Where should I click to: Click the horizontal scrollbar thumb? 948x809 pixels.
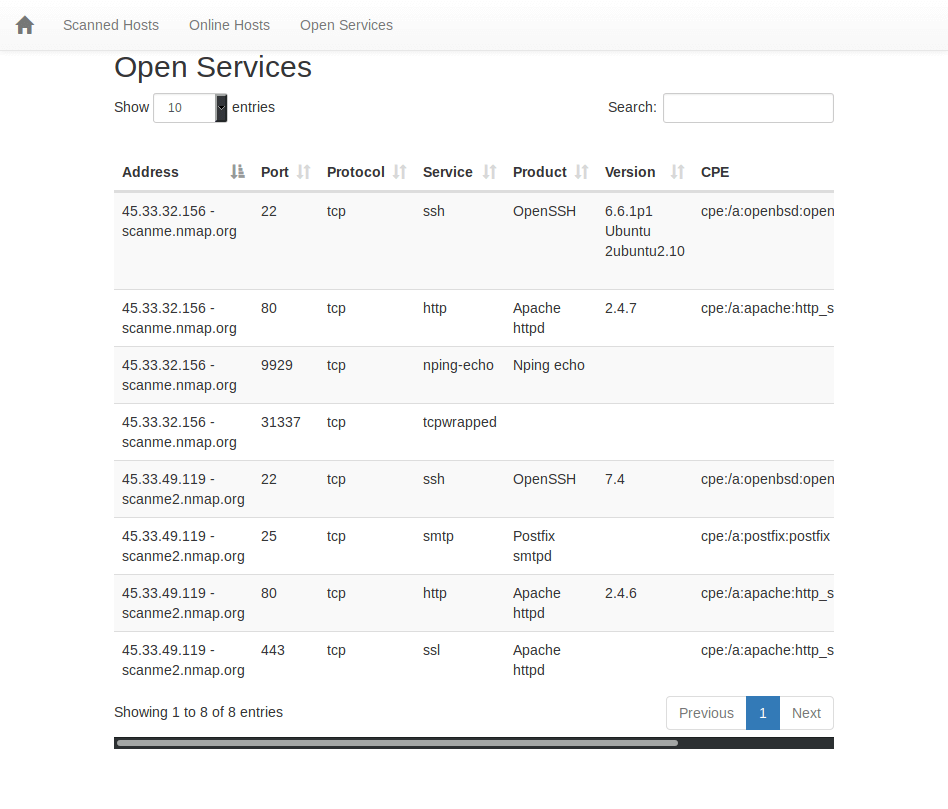click(x=397, y=743)
